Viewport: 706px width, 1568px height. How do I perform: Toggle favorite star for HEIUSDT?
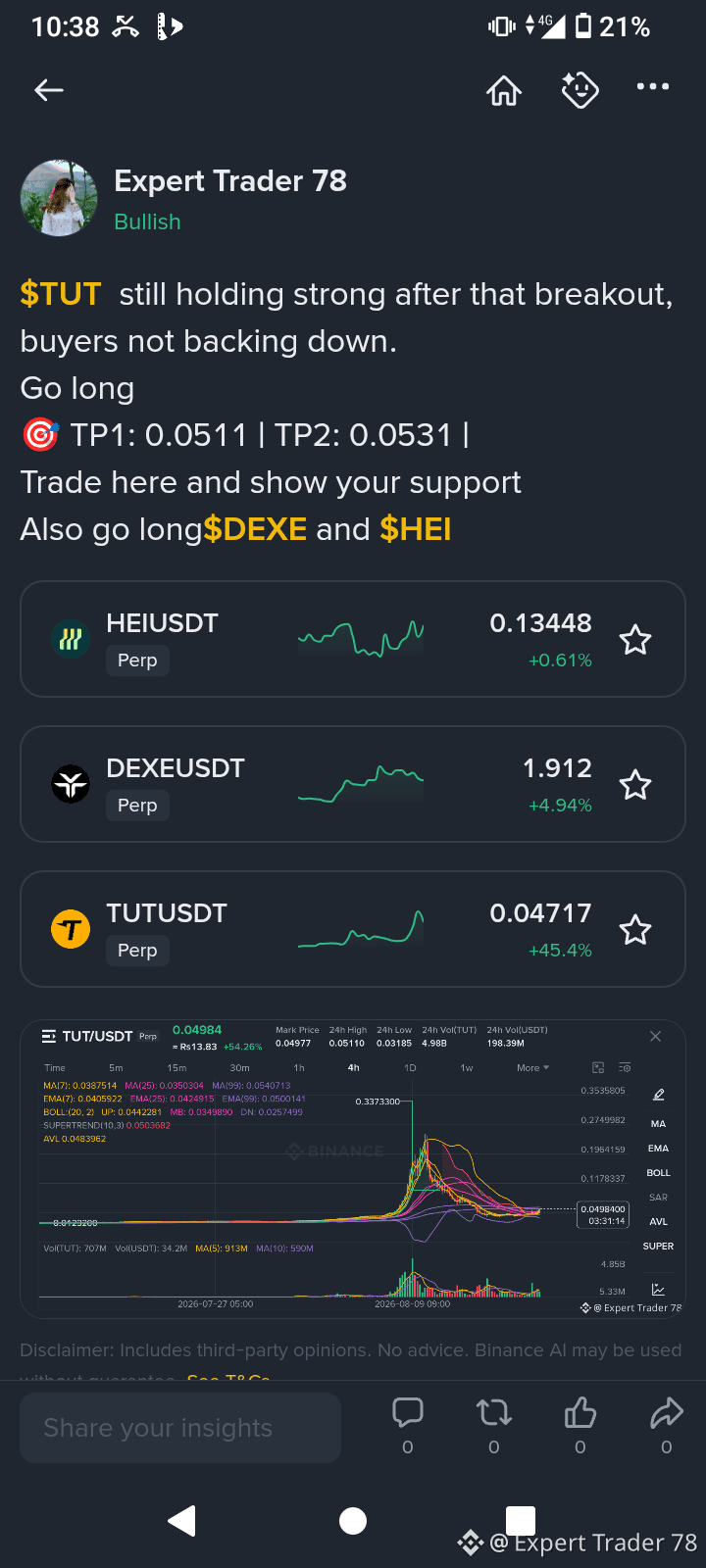[635, 640]
